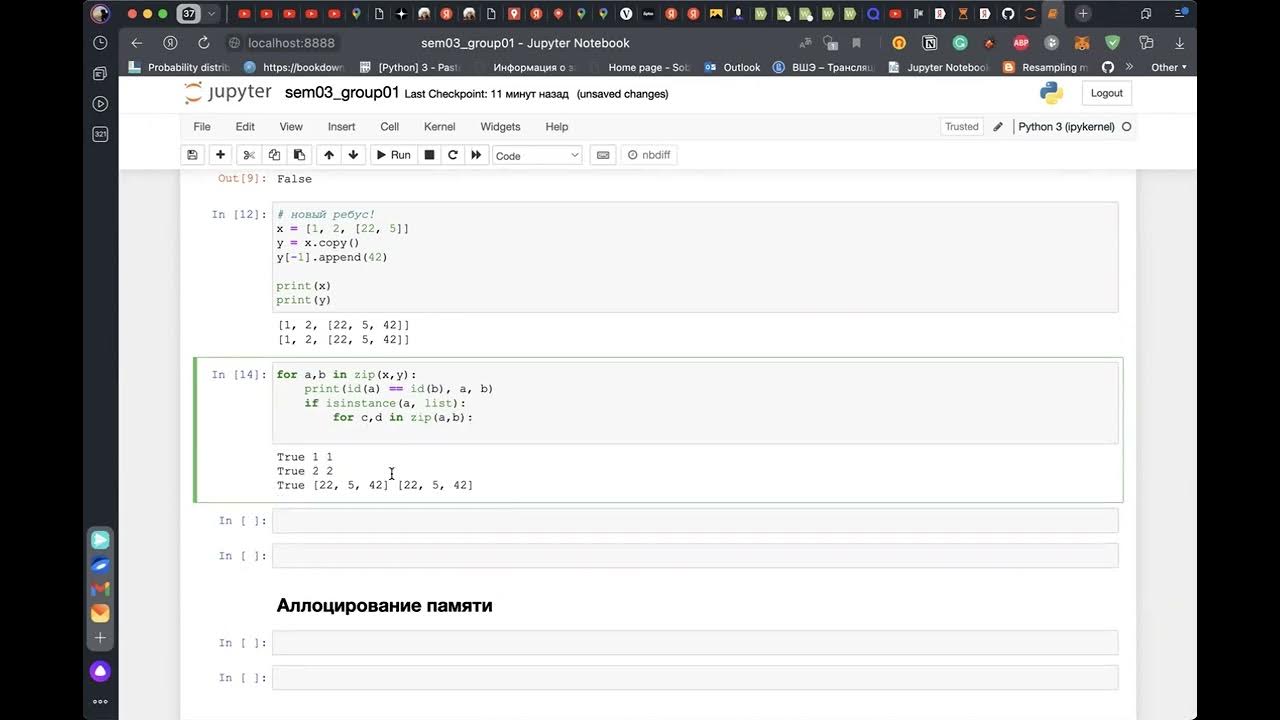The image size is (1280, 720).
Task: Insert a cell below with plus icon
Action: [220, 155]
